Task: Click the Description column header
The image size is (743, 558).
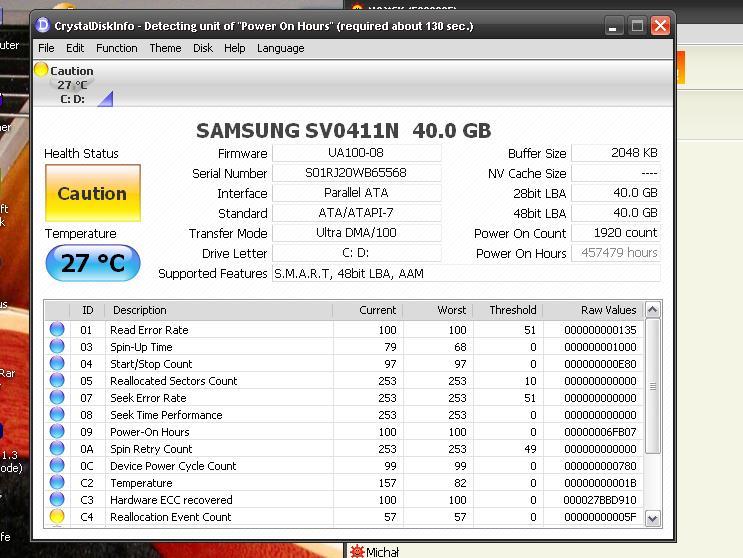Action: [x=219, y=310]
